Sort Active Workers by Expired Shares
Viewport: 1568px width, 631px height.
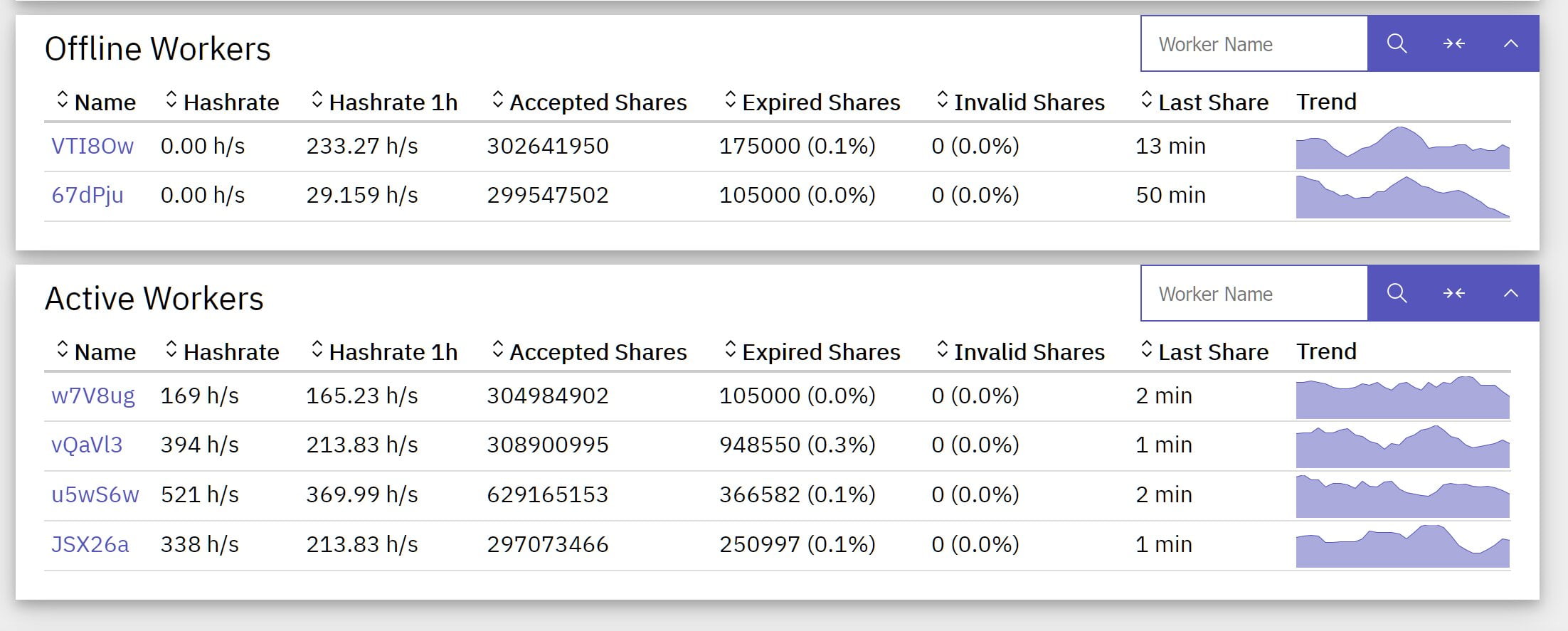coord(812,351)
